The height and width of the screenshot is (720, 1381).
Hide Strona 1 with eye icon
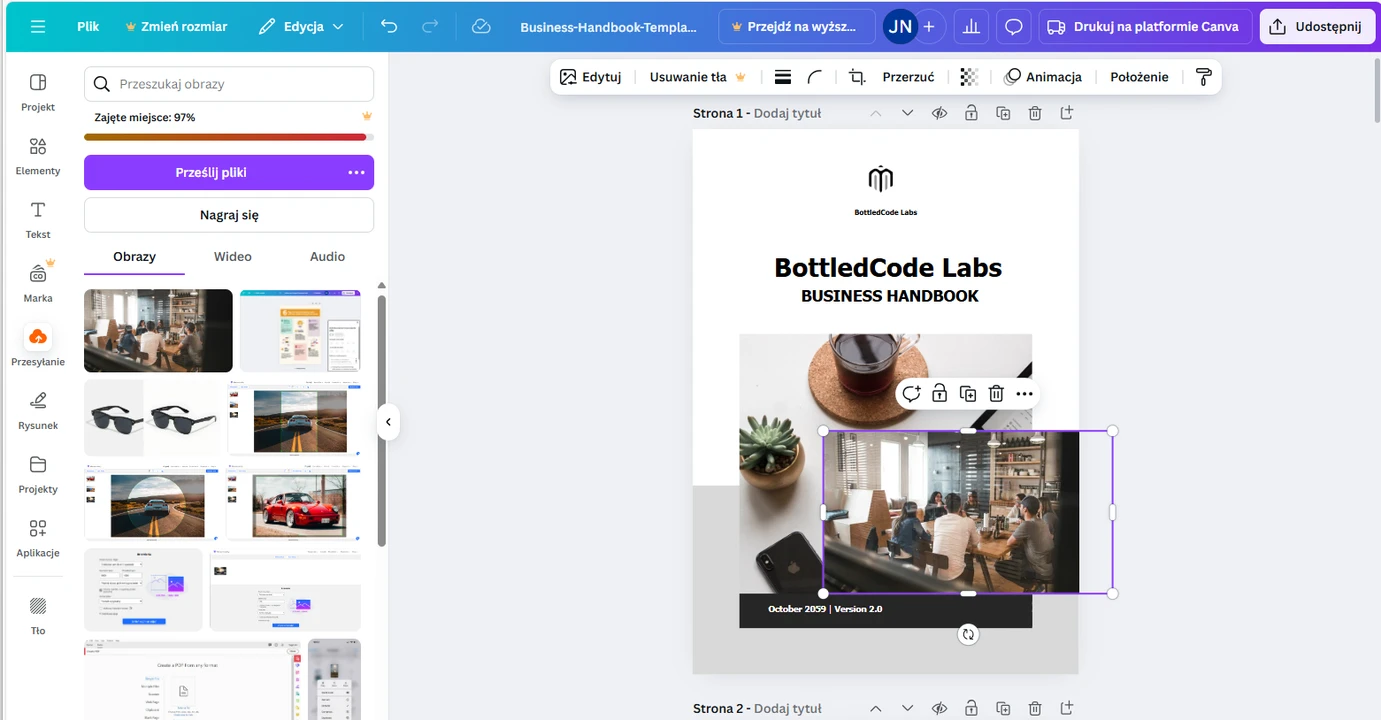click(x=939, y=113)
